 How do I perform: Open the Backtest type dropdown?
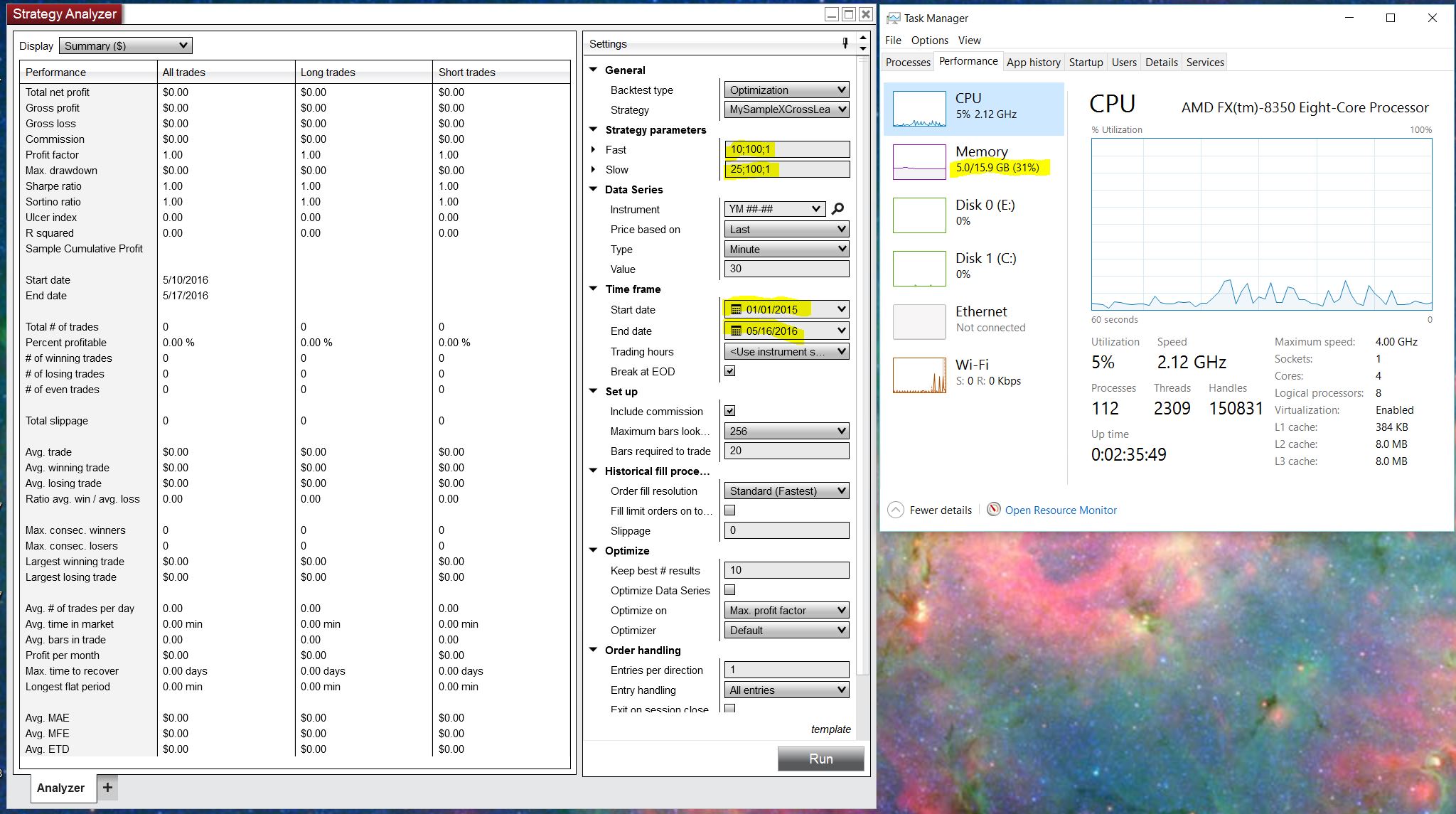[x=786, y=90]
